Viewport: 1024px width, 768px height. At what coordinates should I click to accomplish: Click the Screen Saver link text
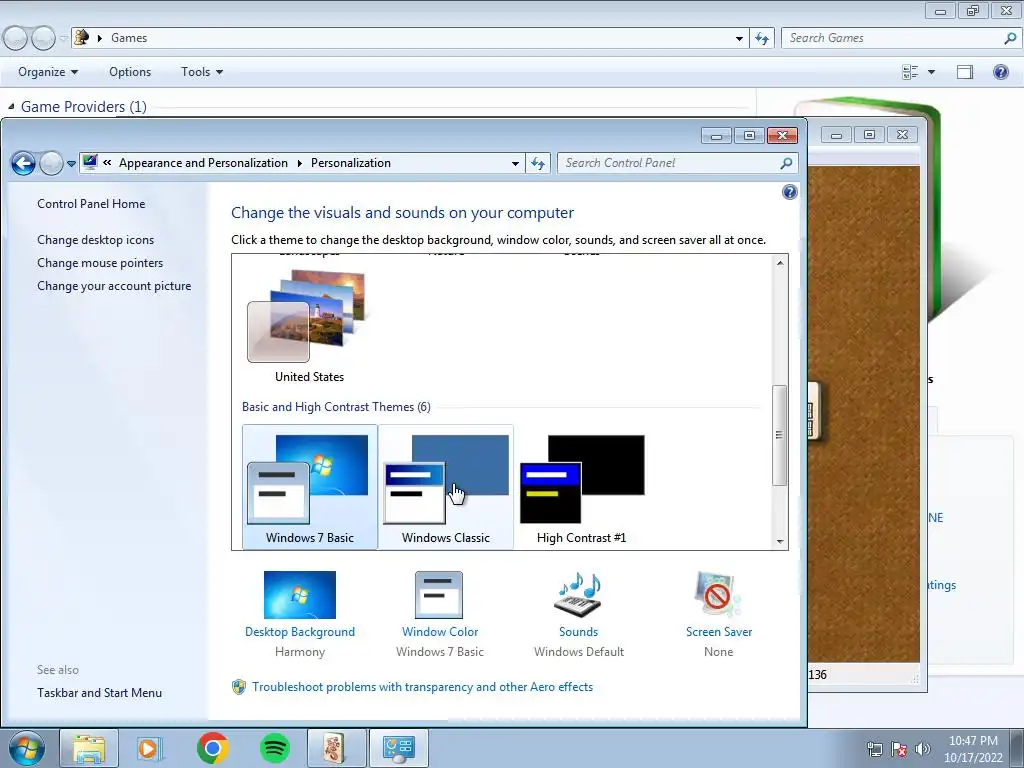point(718,632)
